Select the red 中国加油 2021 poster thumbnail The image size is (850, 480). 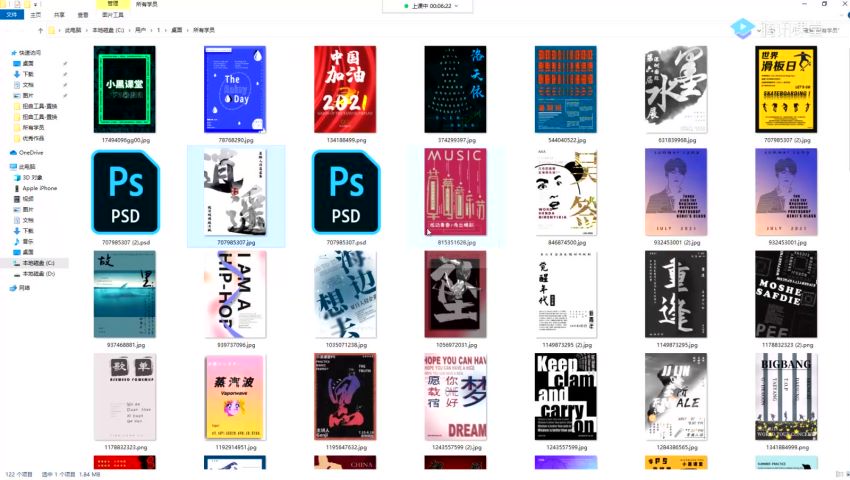pyautogui.click(x=345, y=89)
